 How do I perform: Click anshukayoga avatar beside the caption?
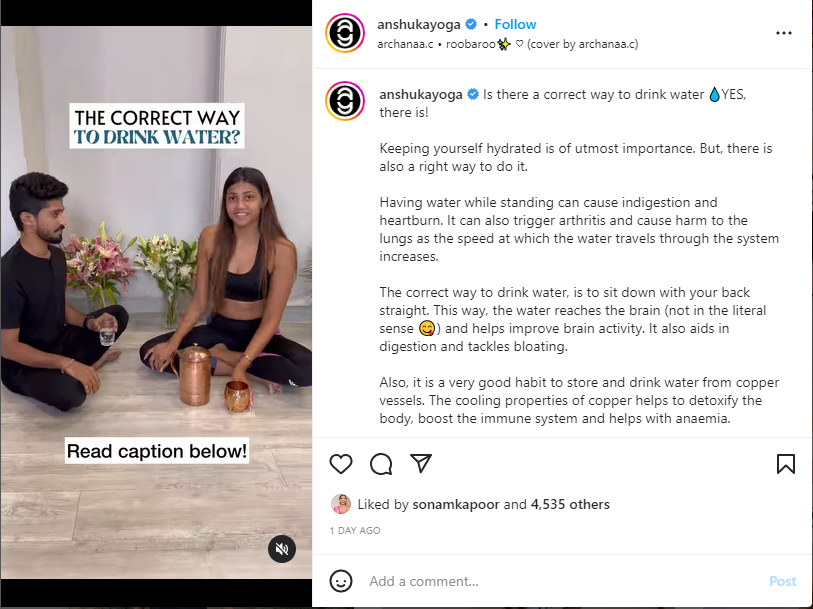345,102
